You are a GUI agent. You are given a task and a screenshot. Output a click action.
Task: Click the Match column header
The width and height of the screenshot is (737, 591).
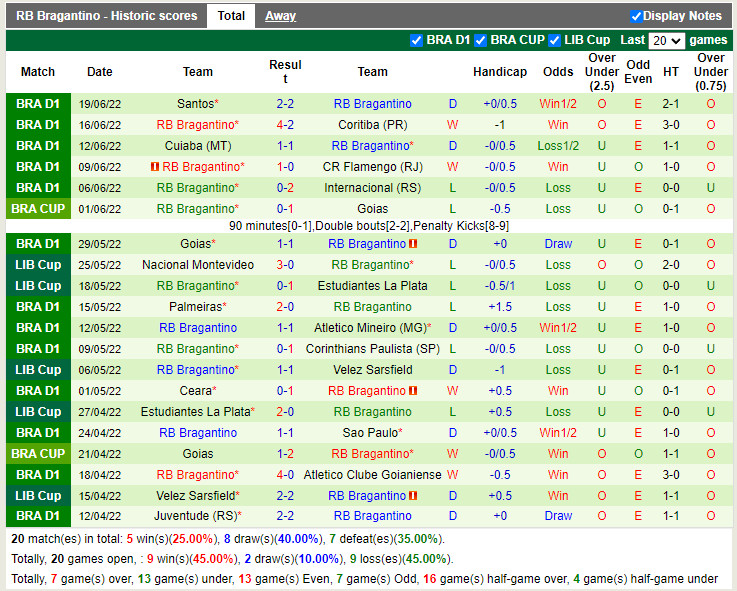point(38,71)
